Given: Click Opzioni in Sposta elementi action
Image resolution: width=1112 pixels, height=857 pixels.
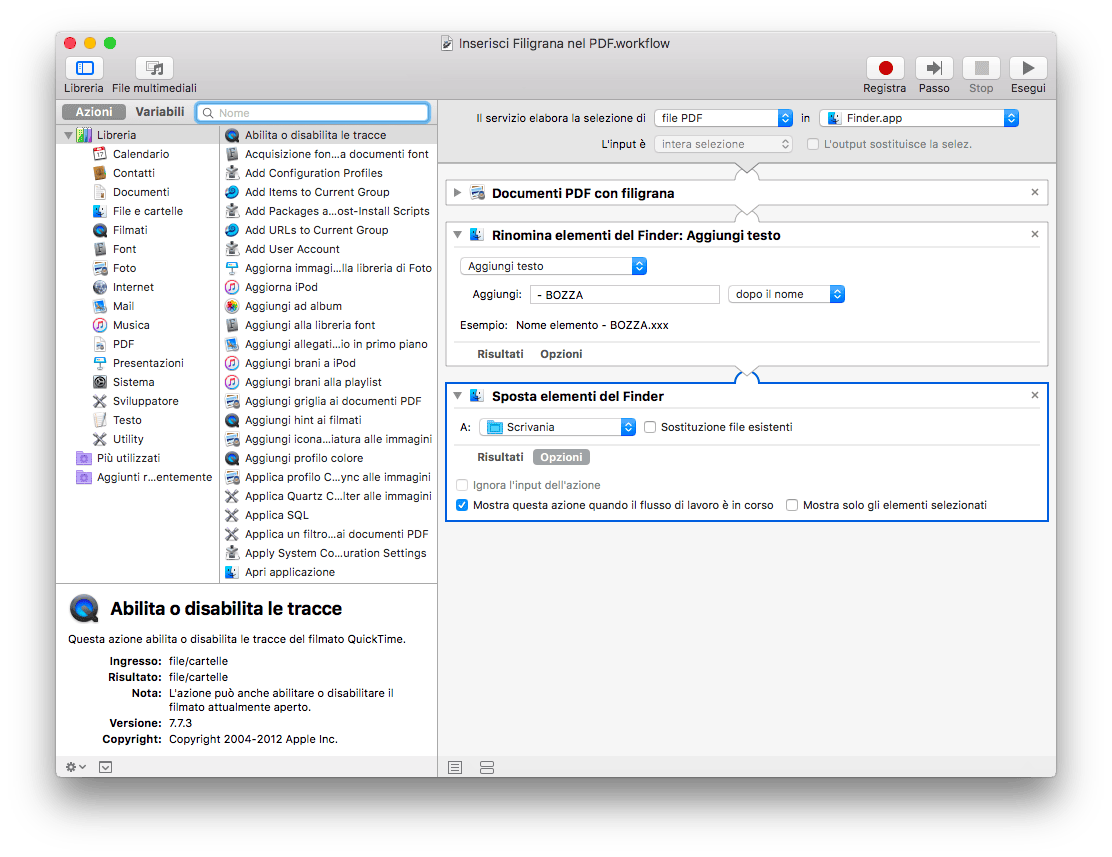Looking at the screenshot, I should tap(561, 458).
